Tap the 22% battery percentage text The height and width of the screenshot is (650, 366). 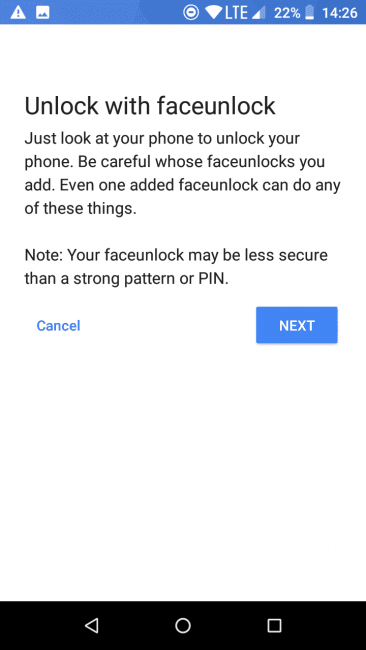[287, 13]
